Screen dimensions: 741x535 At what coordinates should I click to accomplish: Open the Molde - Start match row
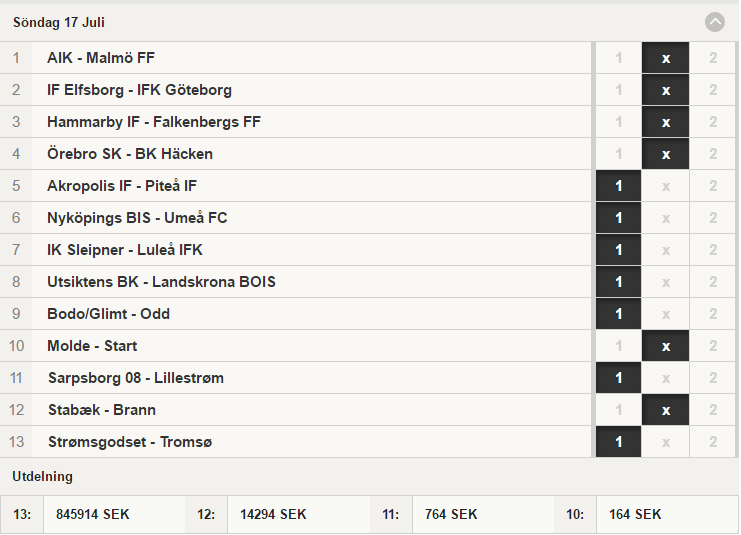[295, 346]
